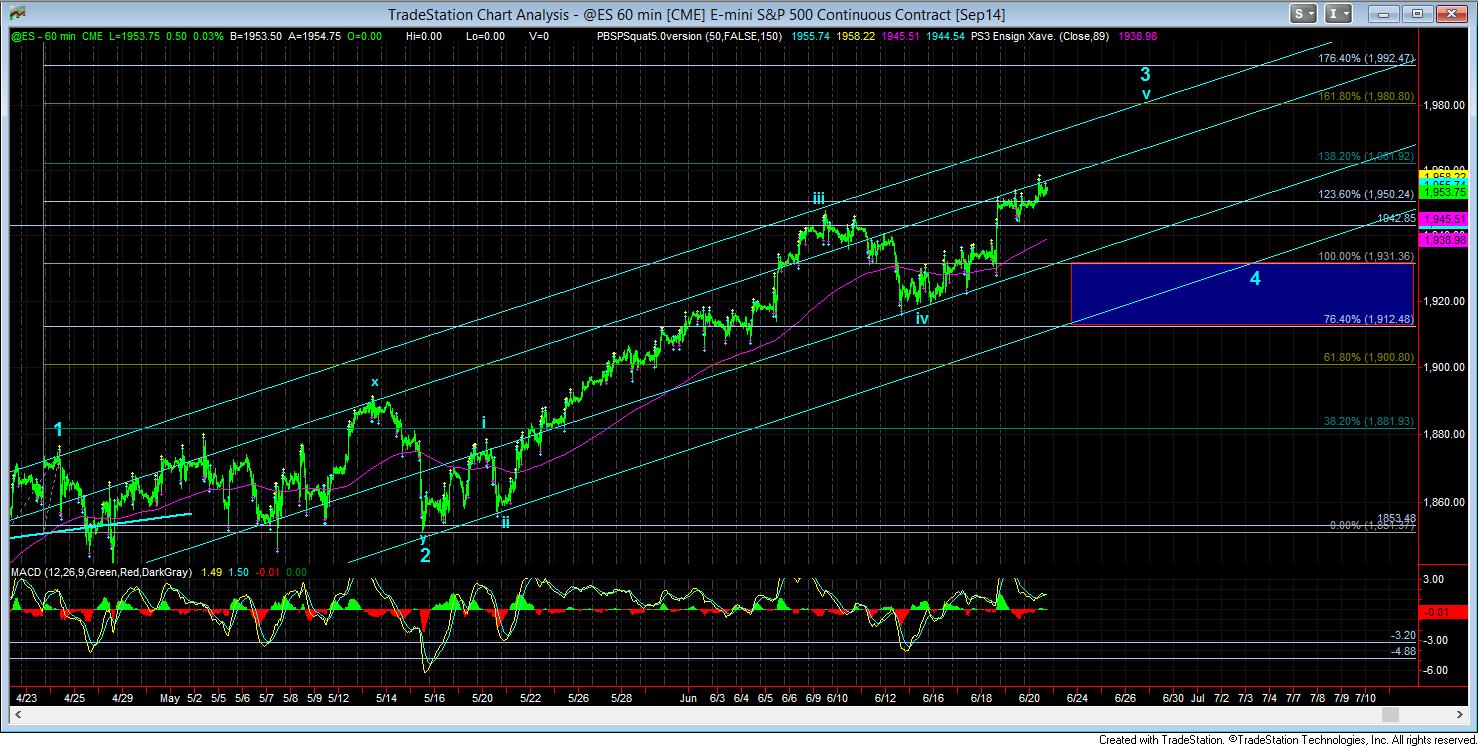Click the 'Jul' date axis label

(1198, 697)
